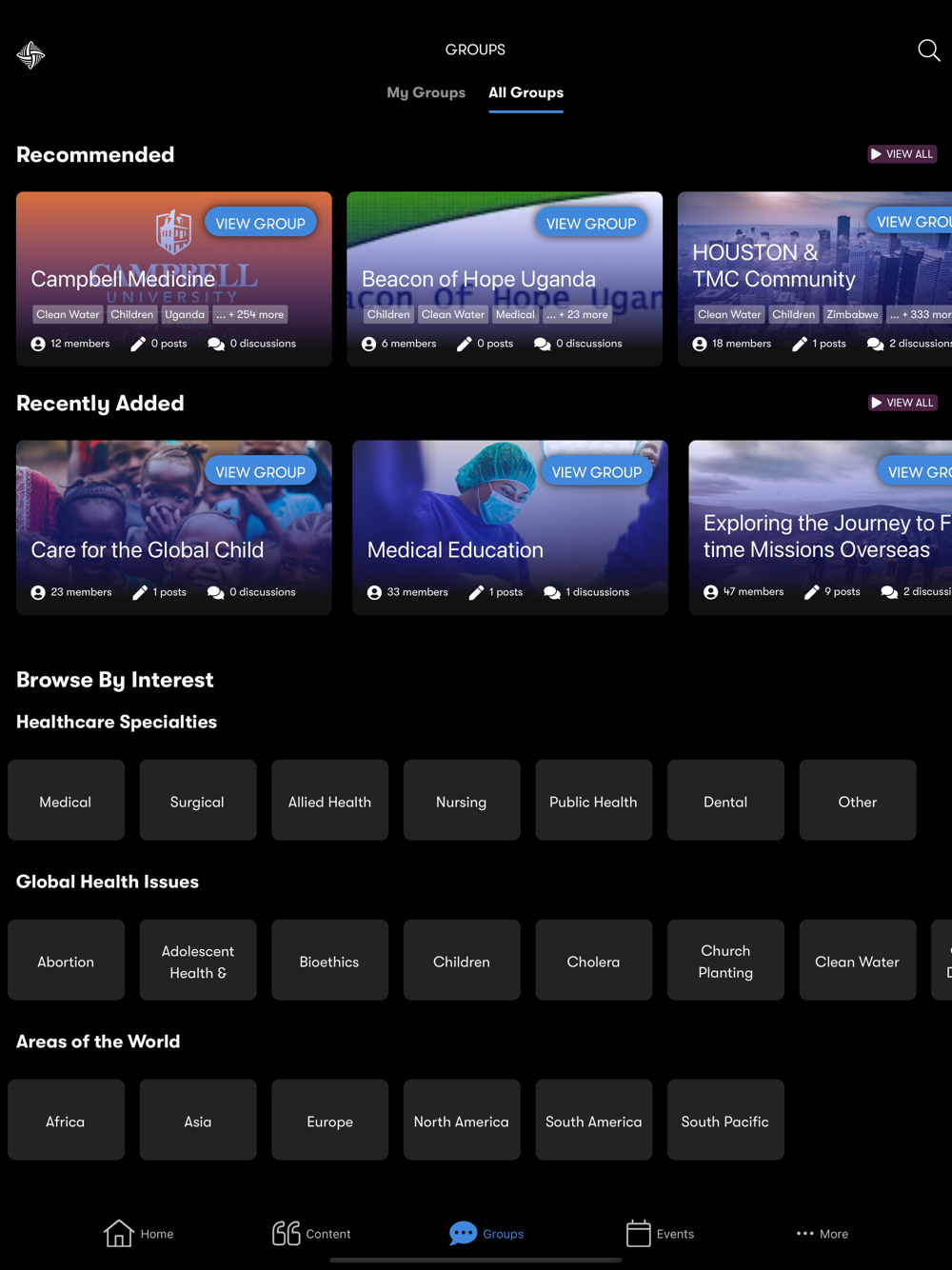Viewport: 952px width, 1270px height.
Task: View the Medical Education group
Action: [x=597, y=471]
